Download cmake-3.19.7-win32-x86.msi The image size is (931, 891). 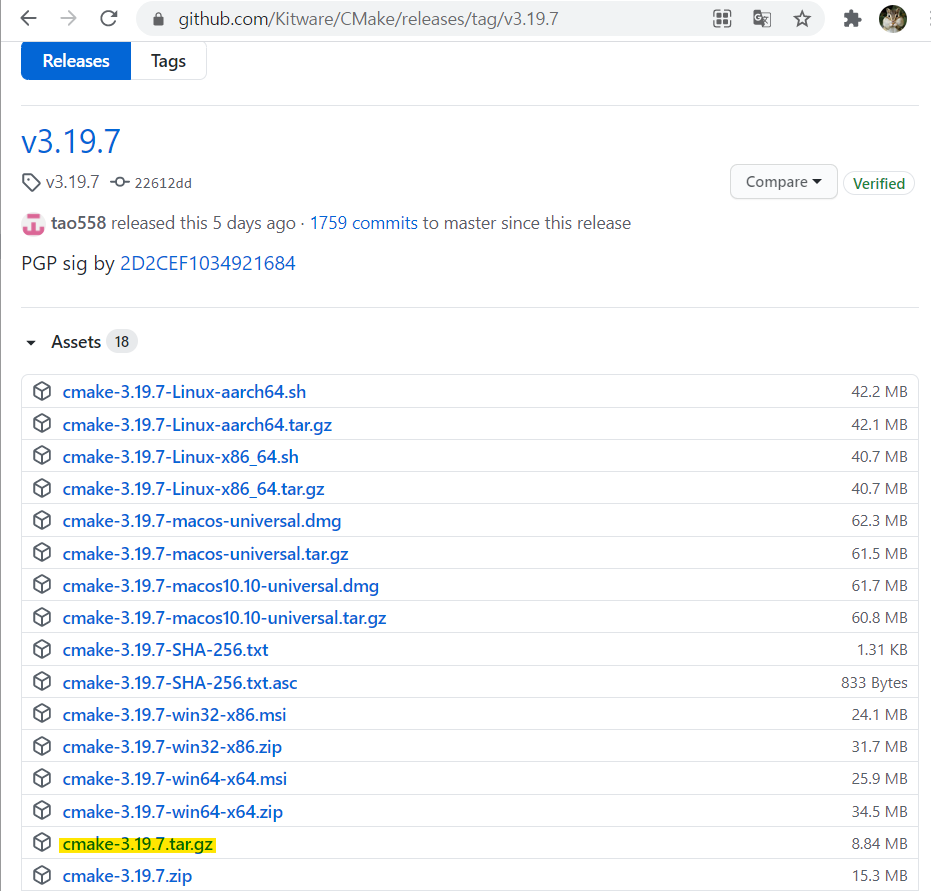click(175, 715)
